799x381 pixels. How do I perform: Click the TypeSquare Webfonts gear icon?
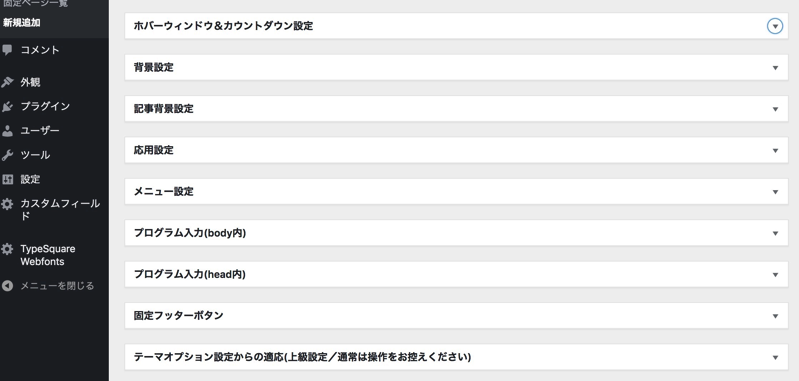point(7,249)
